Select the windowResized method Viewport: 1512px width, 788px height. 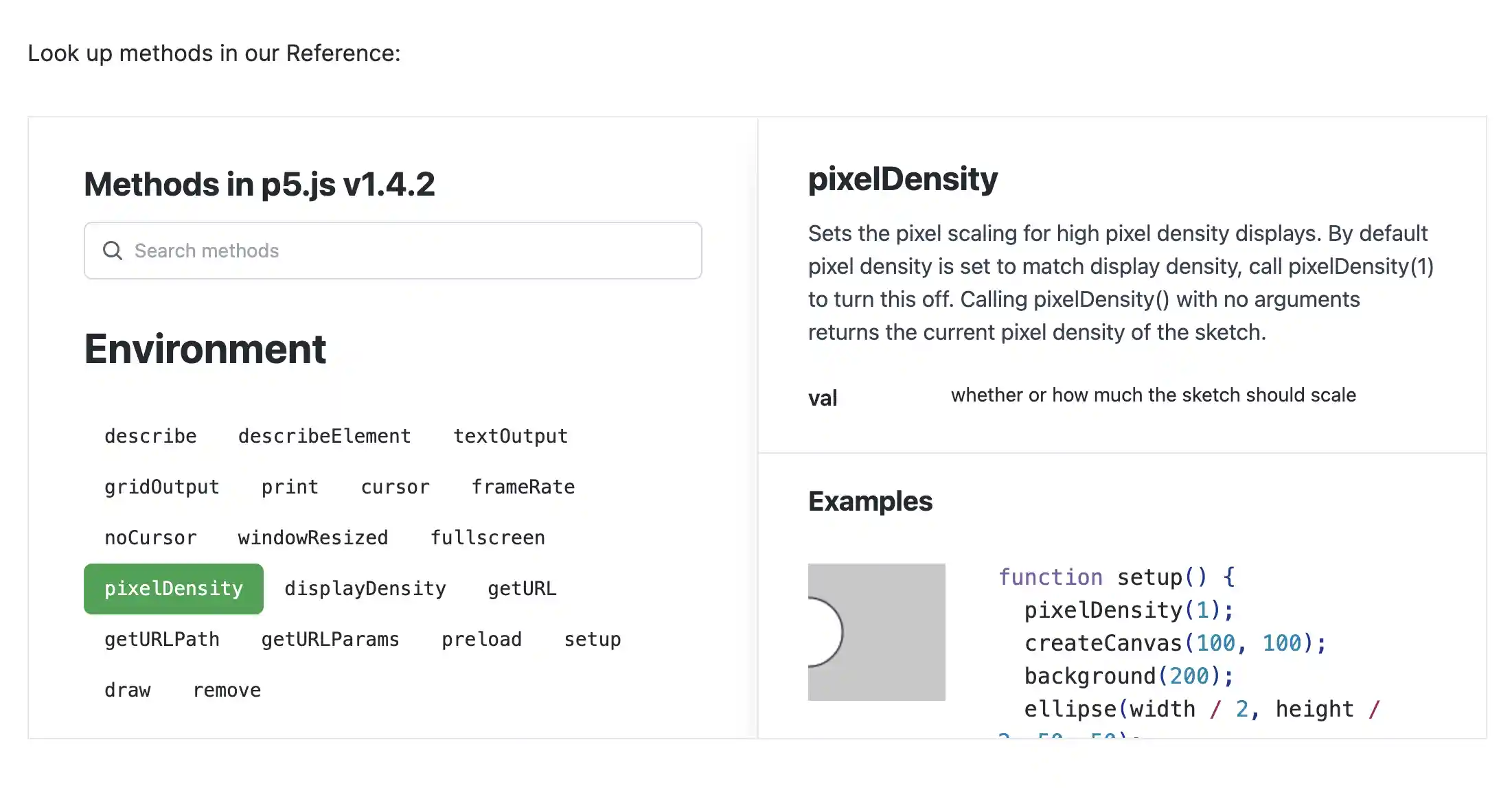pos(312,537)
